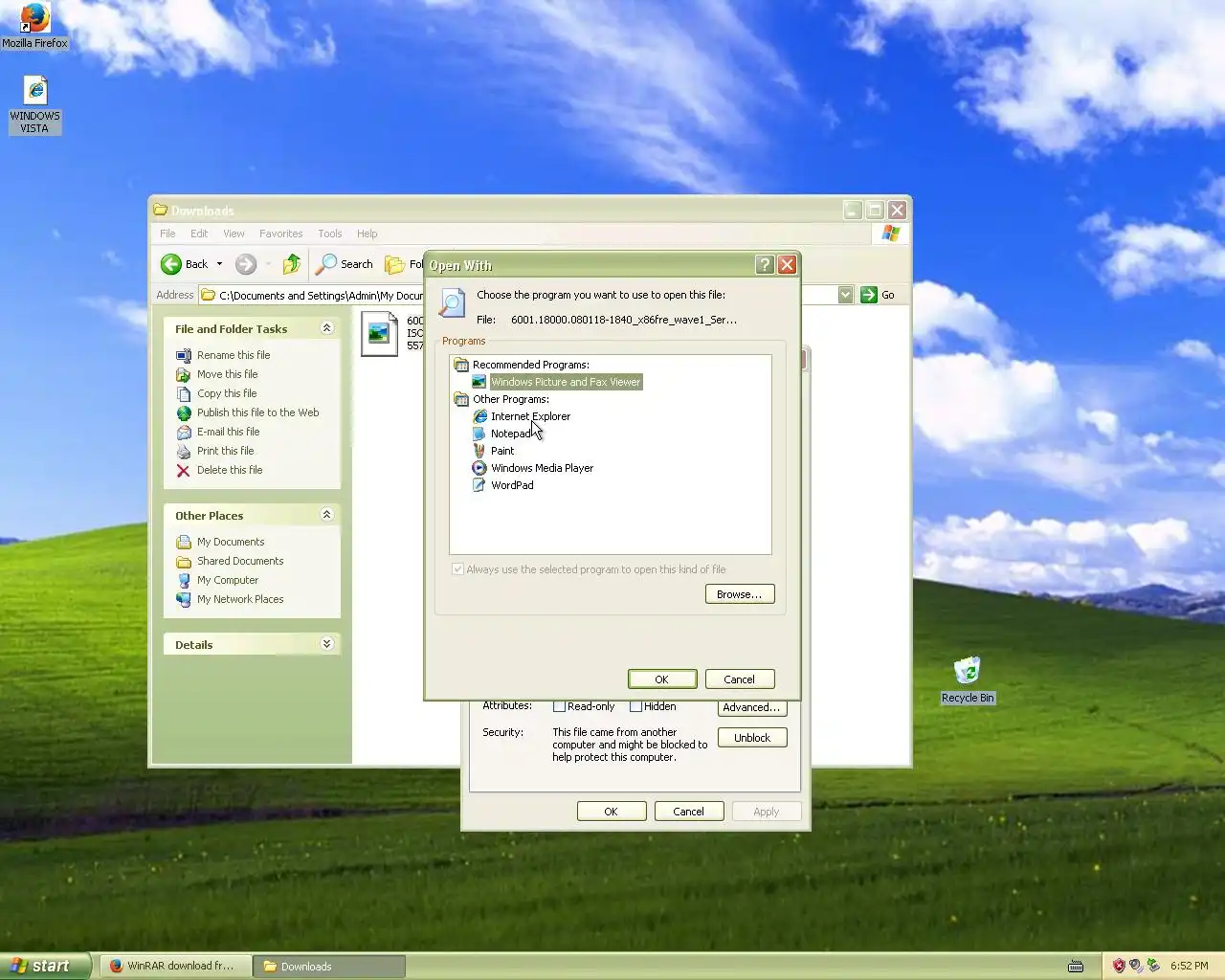Viewport: 1225px width, 980px height.
Task: Select WordPad in program list
Action: [x=512, y=485]
